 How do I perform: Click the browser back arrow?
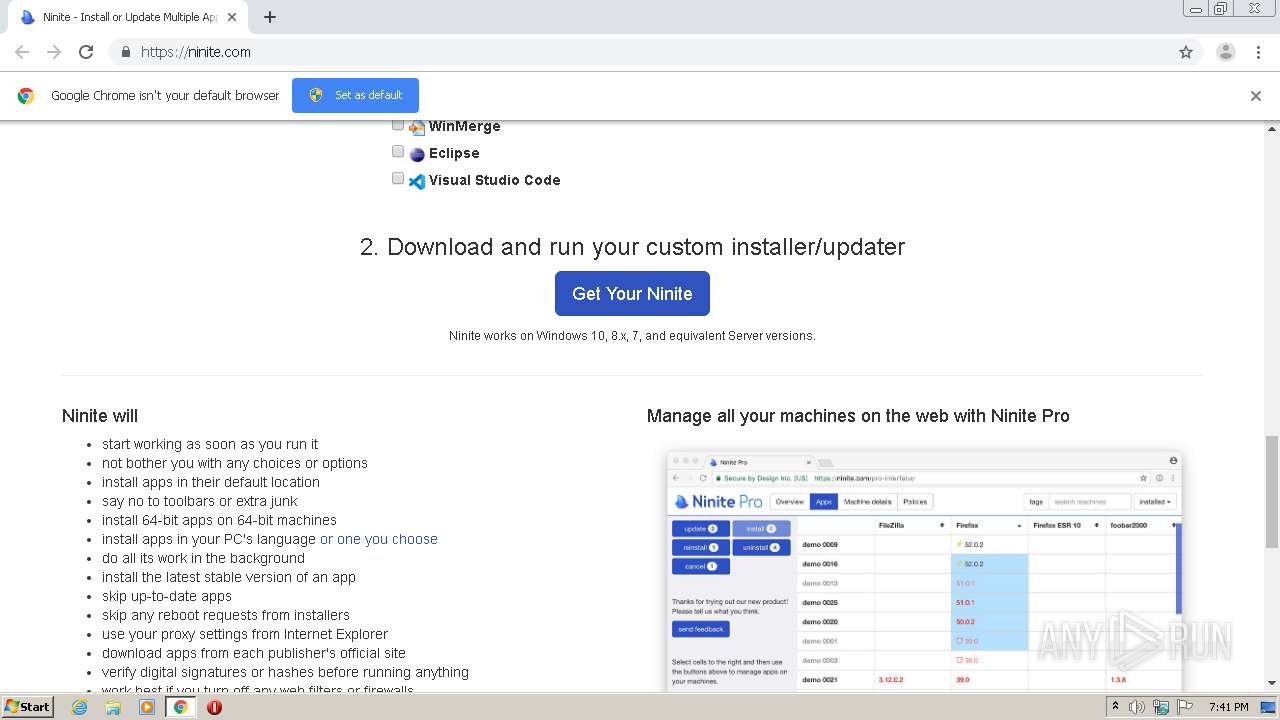tap(22, 52)
